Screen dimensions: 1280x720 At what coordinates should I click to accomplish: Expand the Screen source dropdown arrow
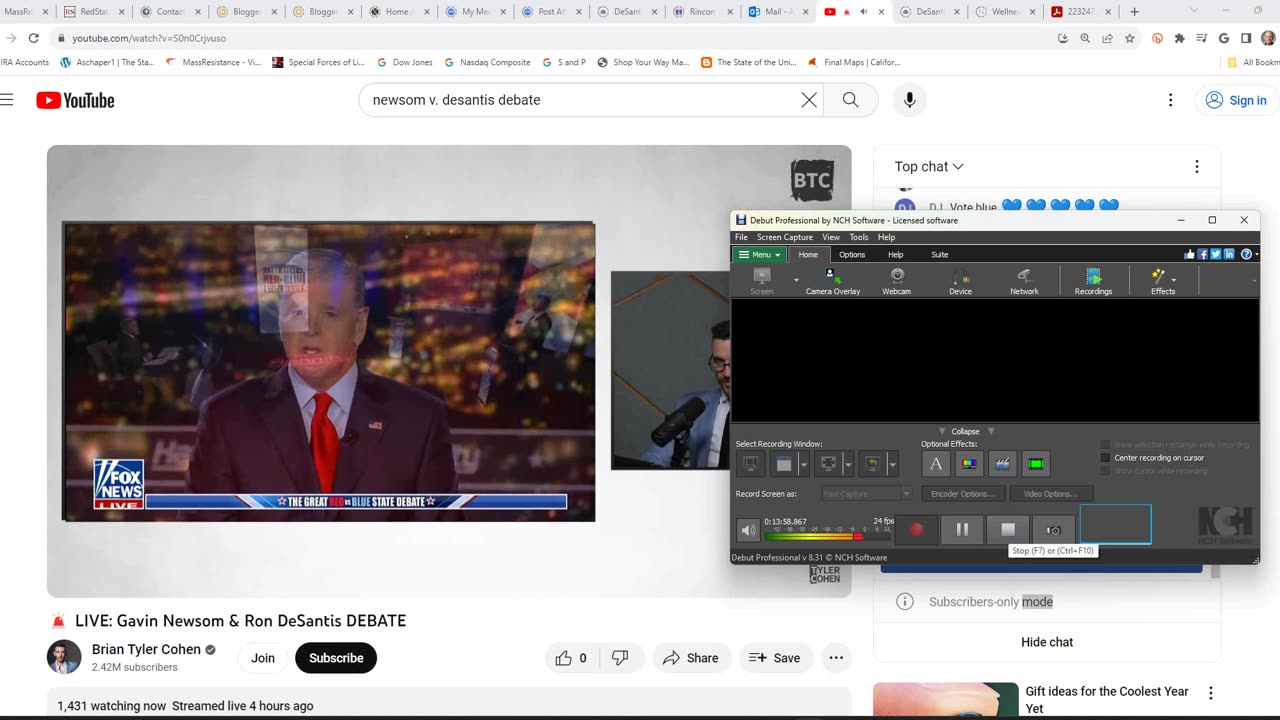(x=796, y=281)
